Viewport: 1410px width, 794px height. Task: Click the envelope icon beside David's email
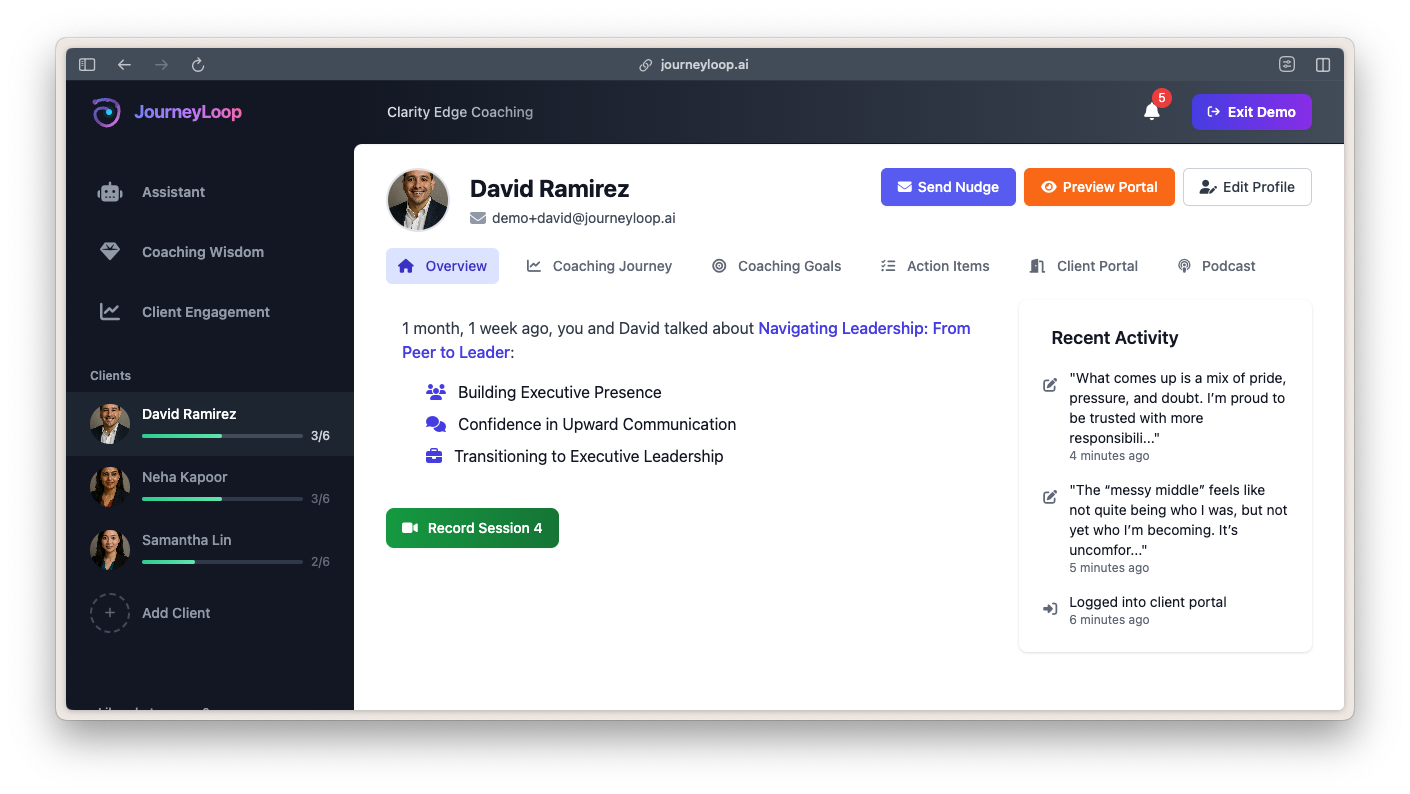click(x=478, y=218)
